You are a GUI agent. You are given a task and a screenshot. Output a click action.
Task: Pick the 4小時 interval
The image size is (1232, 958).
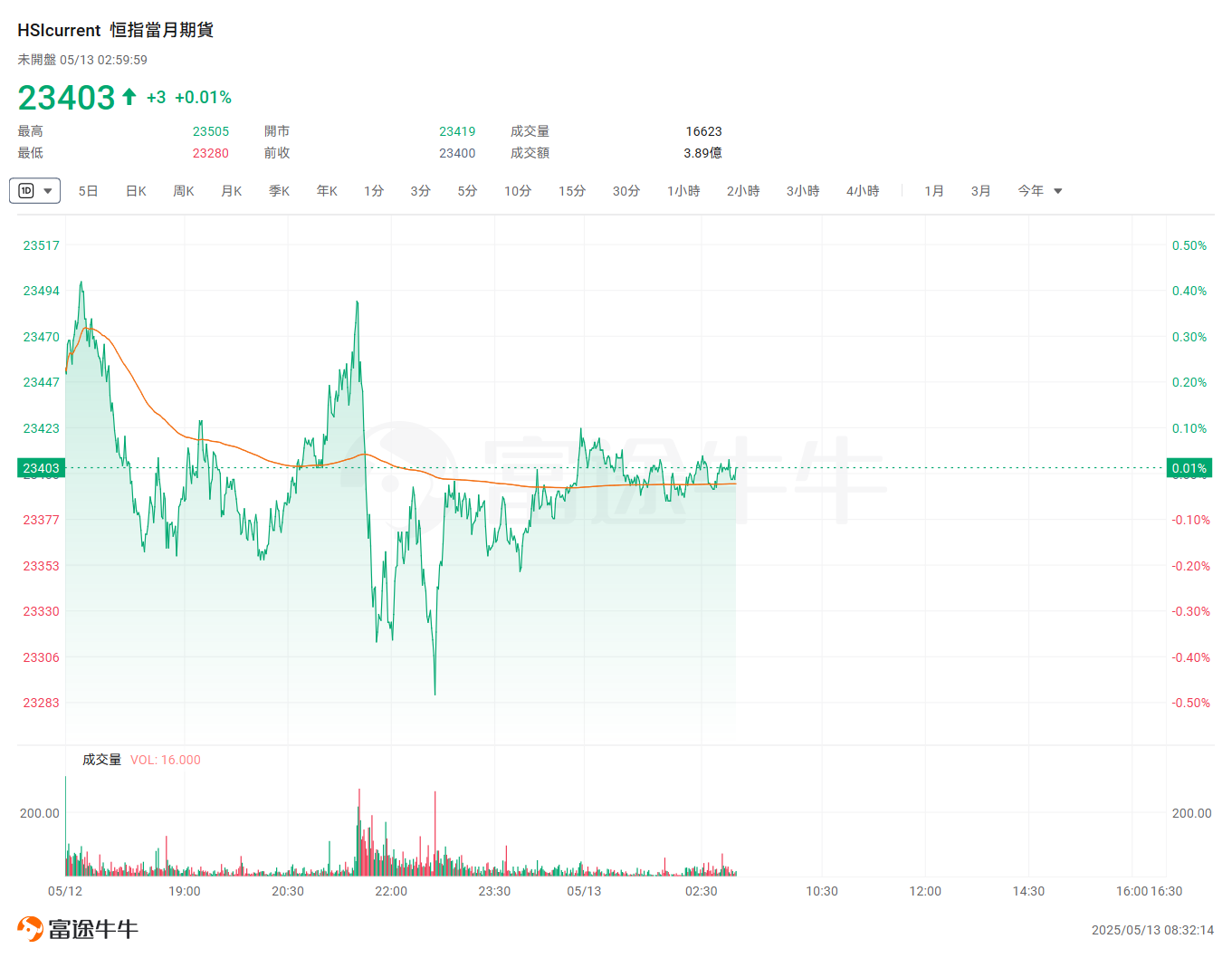863,191
